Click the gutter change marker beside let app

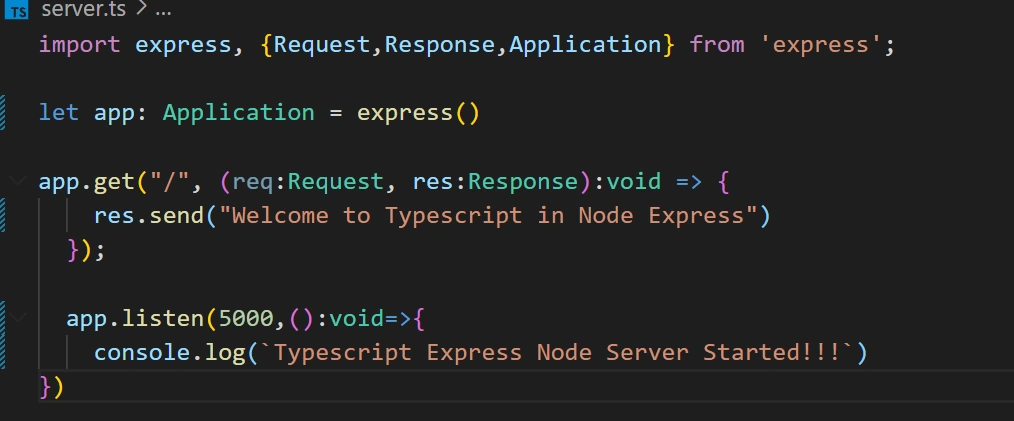(x=3, y=113)
